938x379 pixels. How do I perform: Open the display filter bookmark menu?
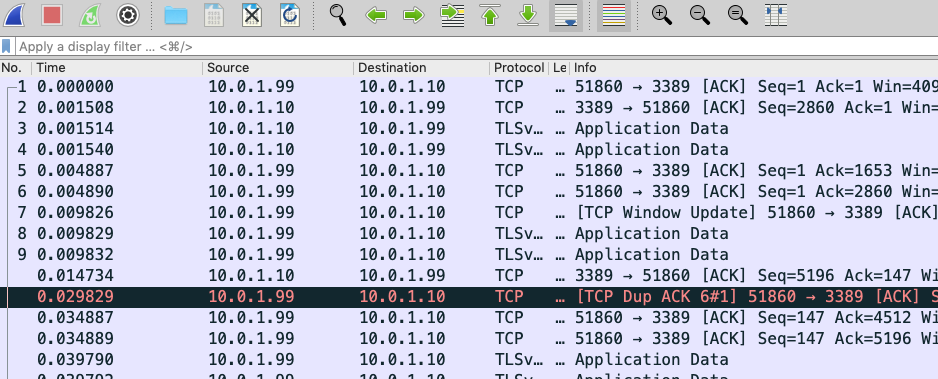point(7,46)
